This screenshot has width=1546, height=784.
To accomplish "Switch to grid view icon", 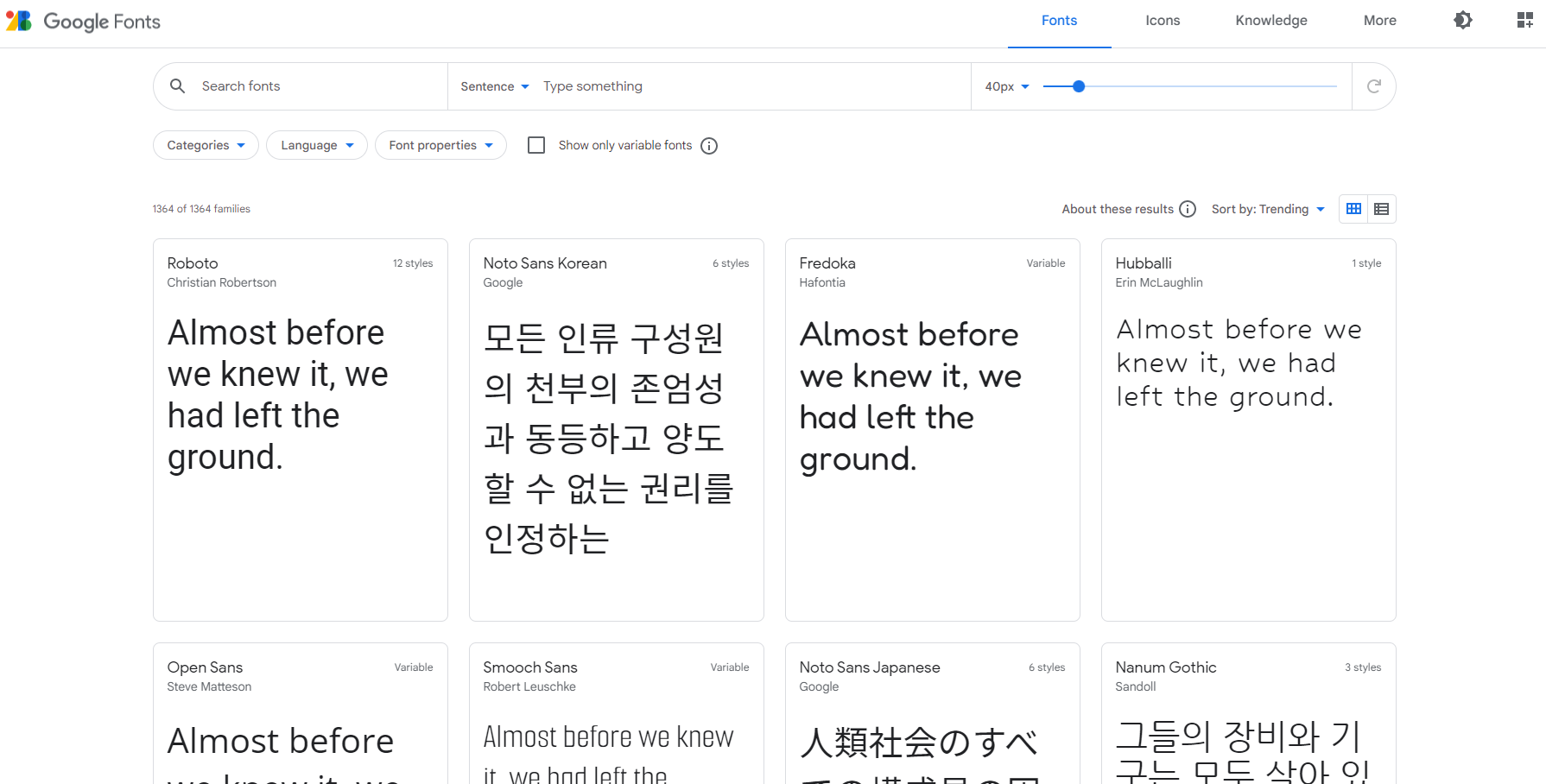I will pos(1353,209).
